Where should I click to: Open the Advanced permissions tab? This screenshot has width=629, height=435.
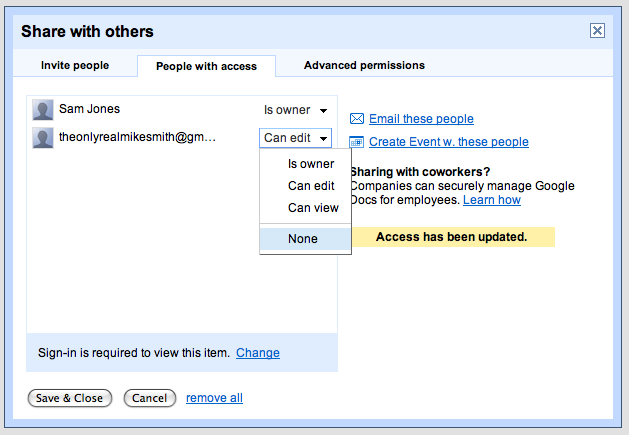(x=364, y=65)
